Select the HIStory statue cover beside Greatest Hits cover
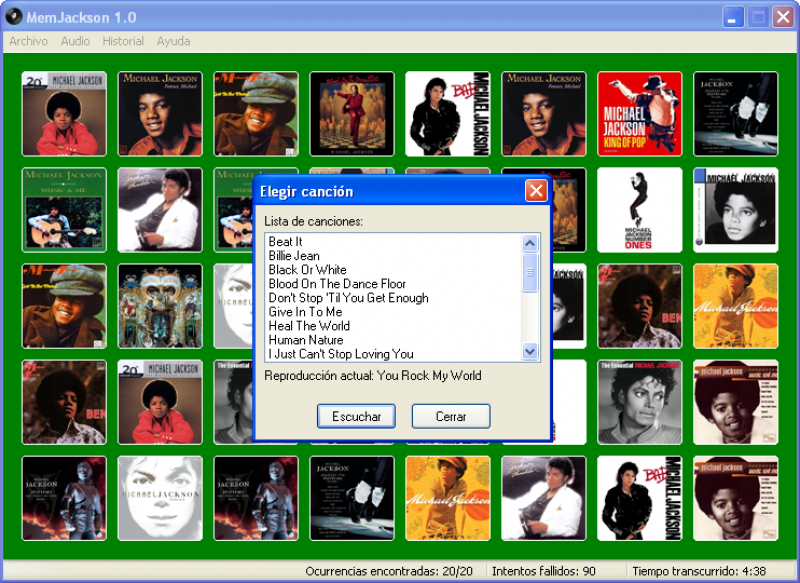 coord(256,498)
